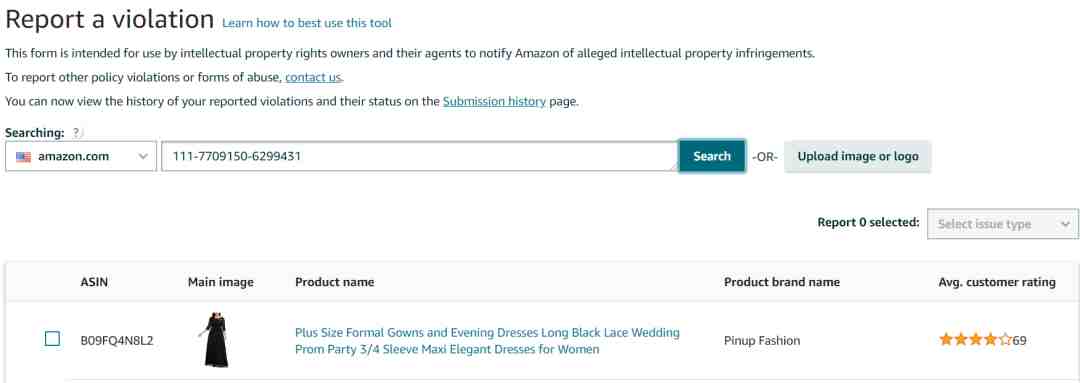The image size is (1080, 383).
Task: Click the Product name column header
Action: (334, 282)
